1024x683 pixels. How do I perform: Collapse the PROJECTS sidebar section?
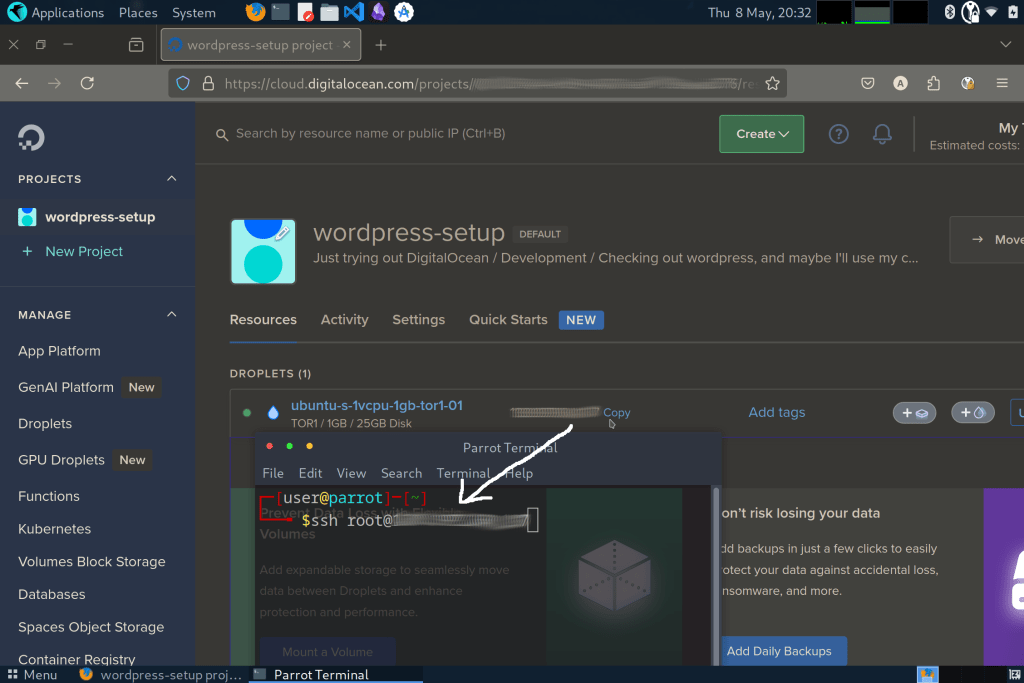pos(172,178)
